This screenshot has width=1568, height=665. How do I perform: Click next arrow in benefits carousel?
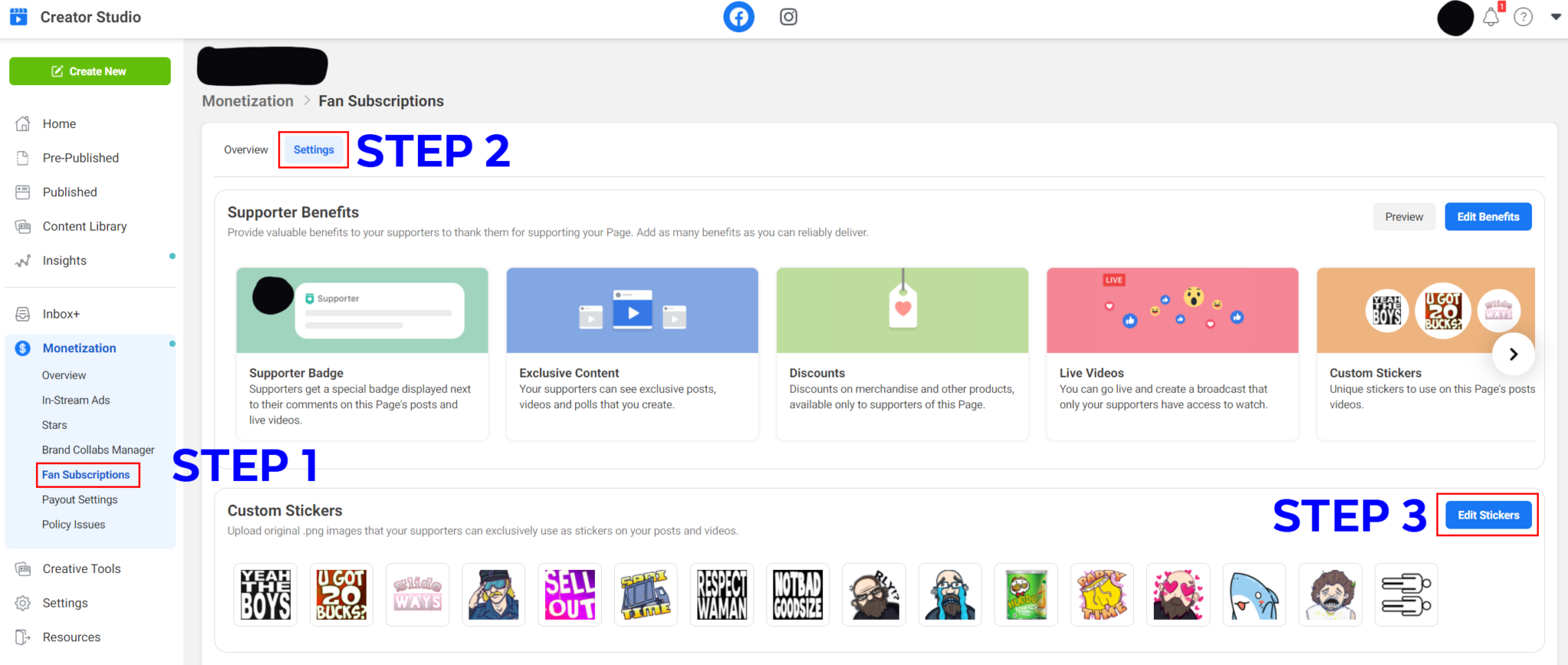coord(1514,354)
